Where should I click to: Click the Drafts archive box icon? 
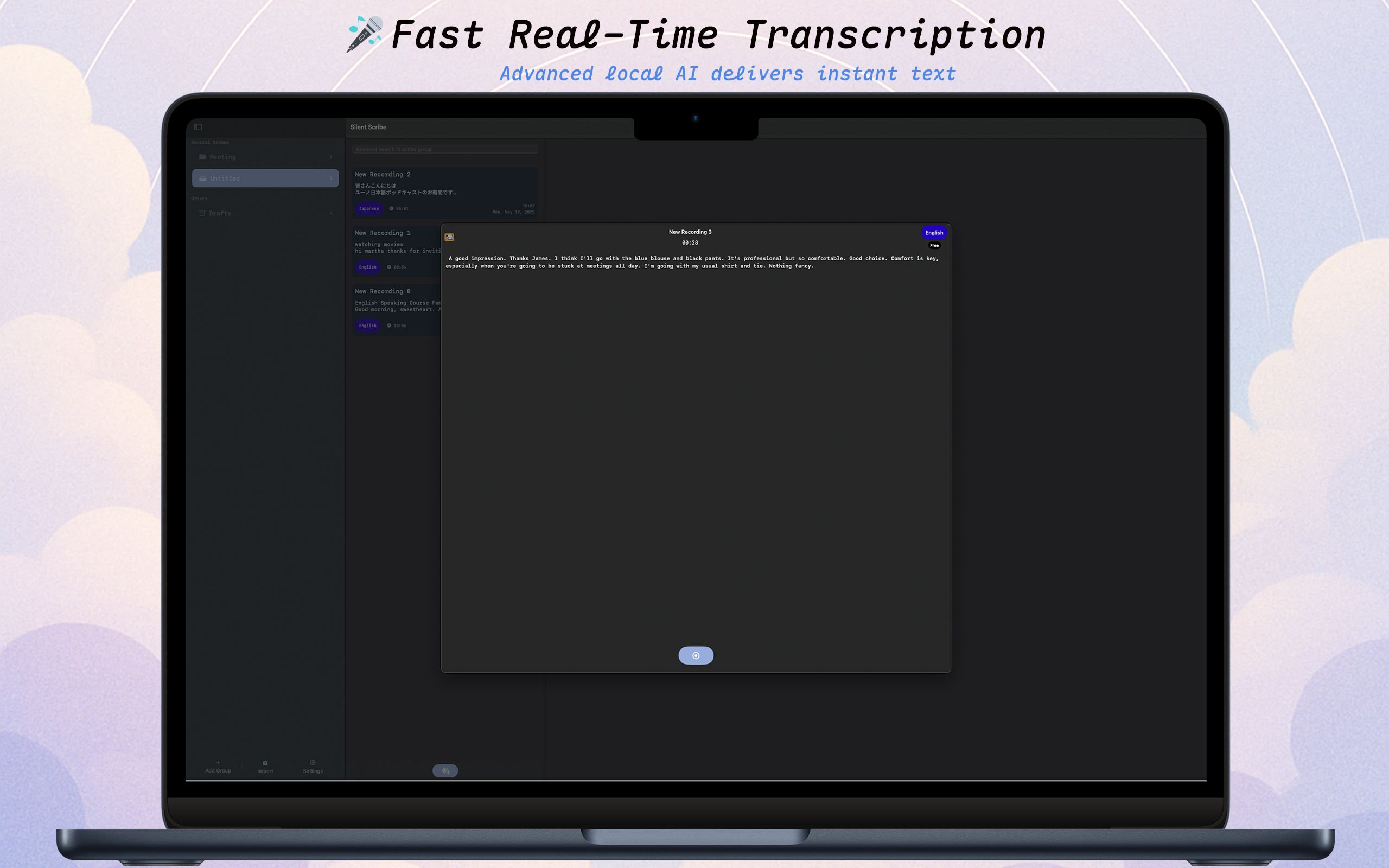coord(202,213)
